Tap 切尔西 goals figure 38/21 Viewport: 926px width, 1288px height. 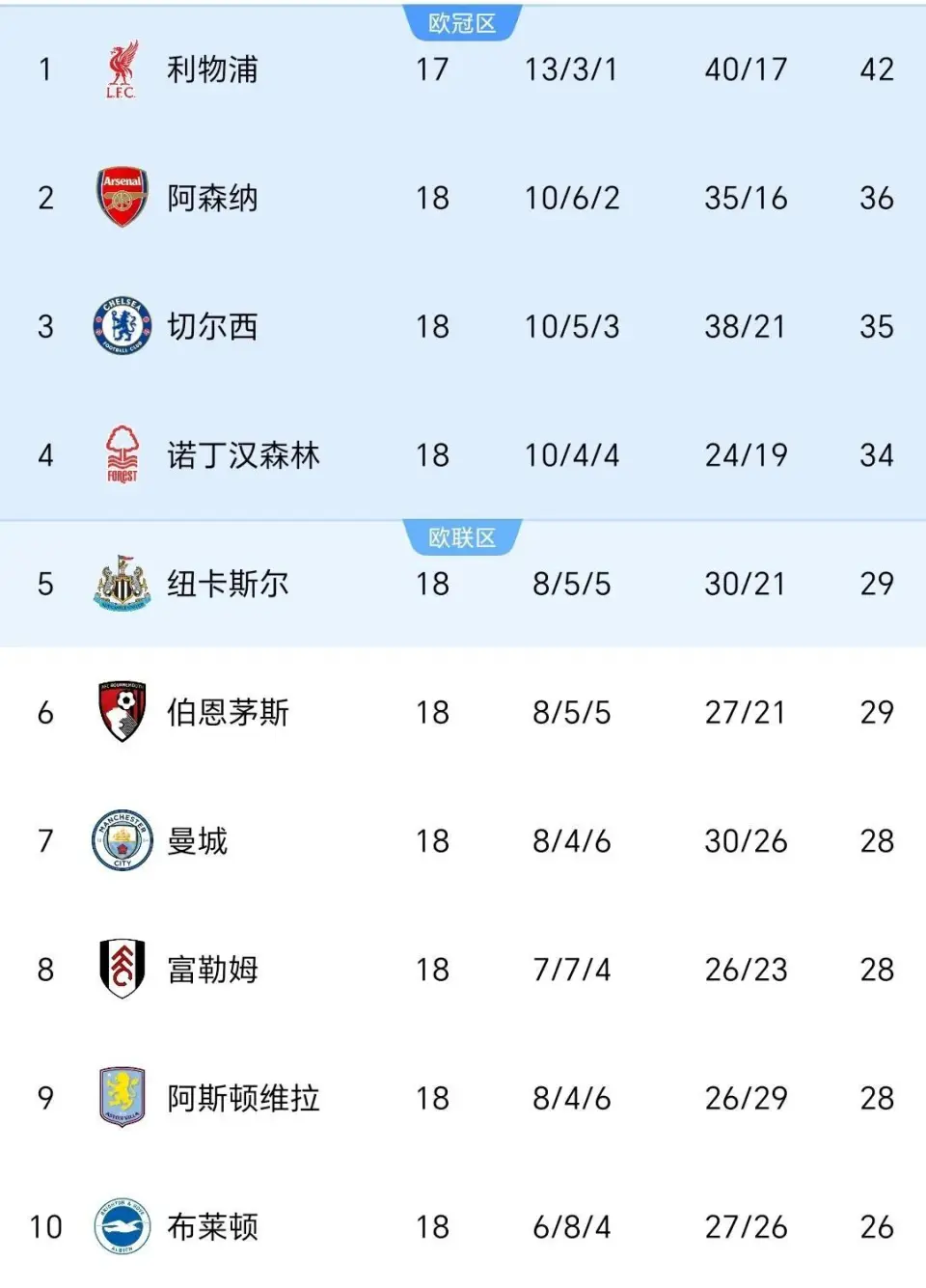pos(746,327)
